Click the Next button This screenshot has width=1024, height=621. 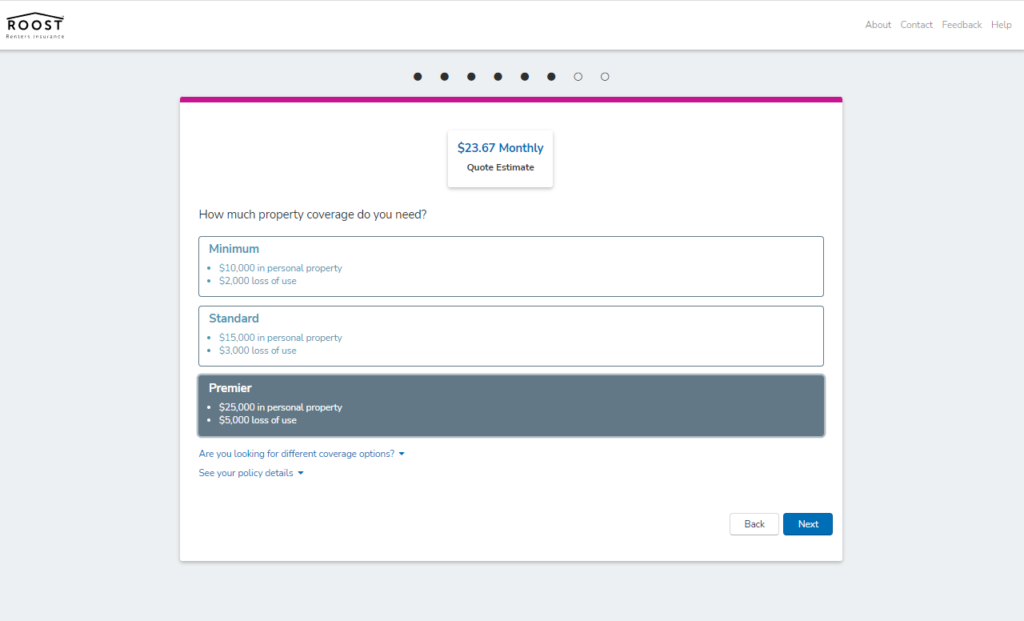(x=808, y=524)
